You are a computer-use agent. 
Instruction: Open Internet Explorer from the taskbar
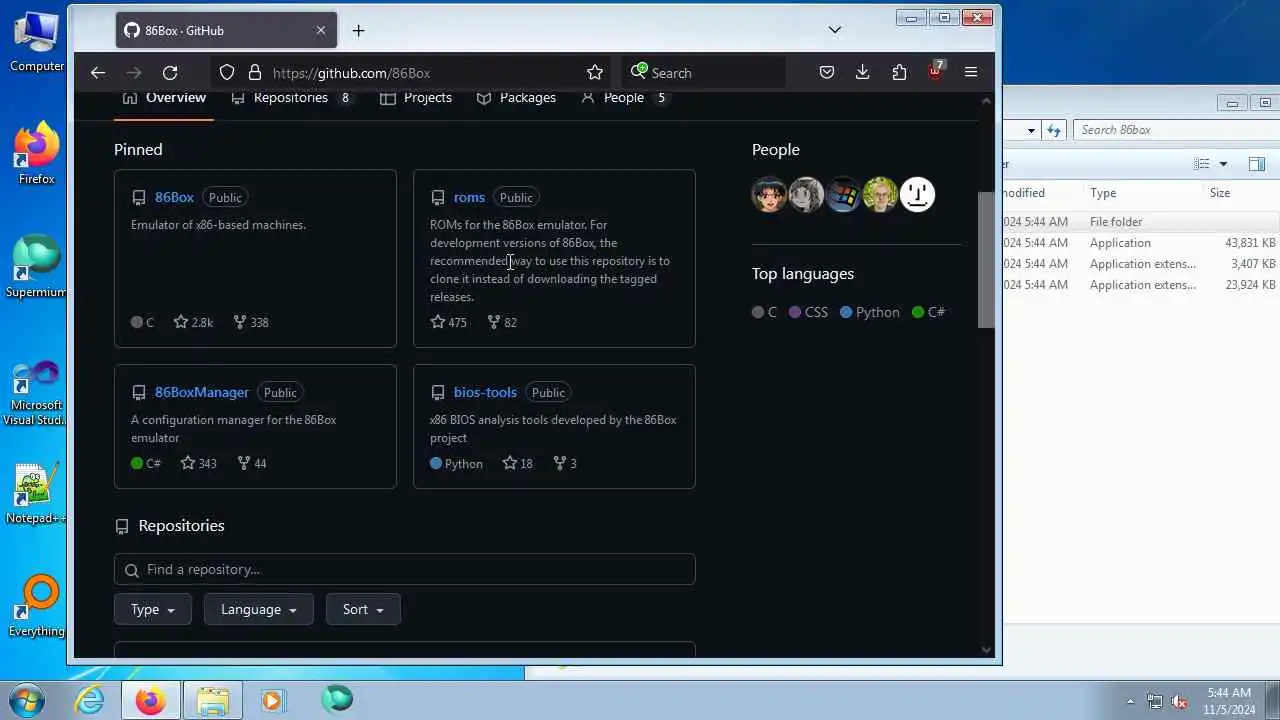(x=90, y=700)
